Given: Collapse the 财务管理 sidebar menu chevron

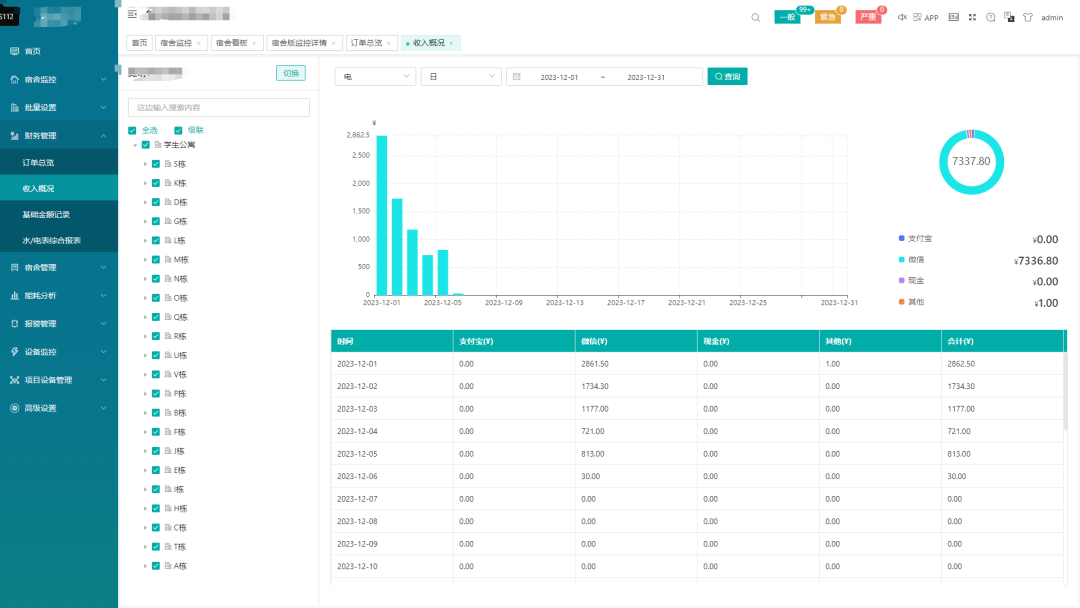Looking at the screenshot, I should pyautogui.click(x=103, y=136).
